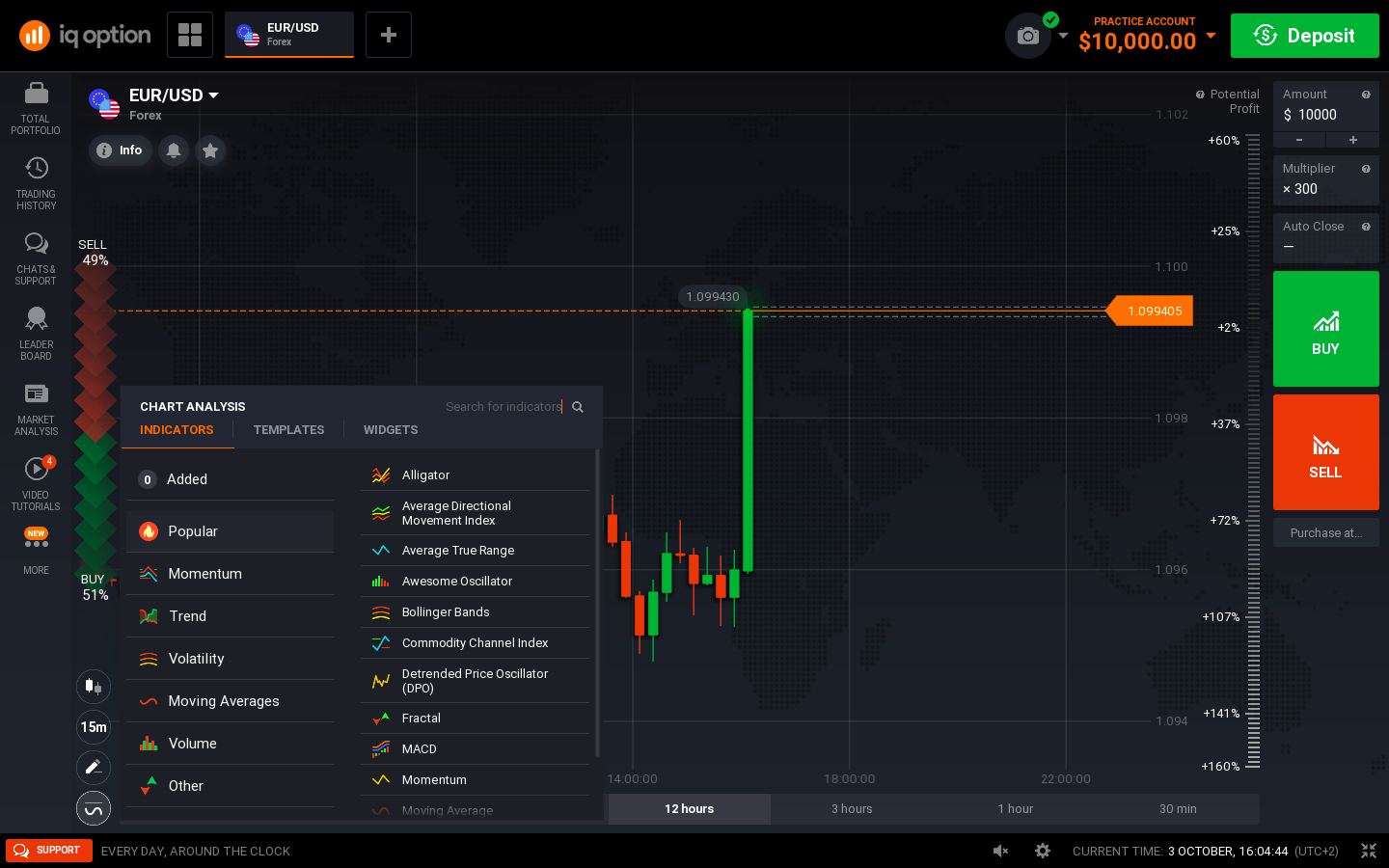Select the 30 min timeframe
Image resolution: width=1389 pixels, height=868 pixels.
click(1178, 809)
